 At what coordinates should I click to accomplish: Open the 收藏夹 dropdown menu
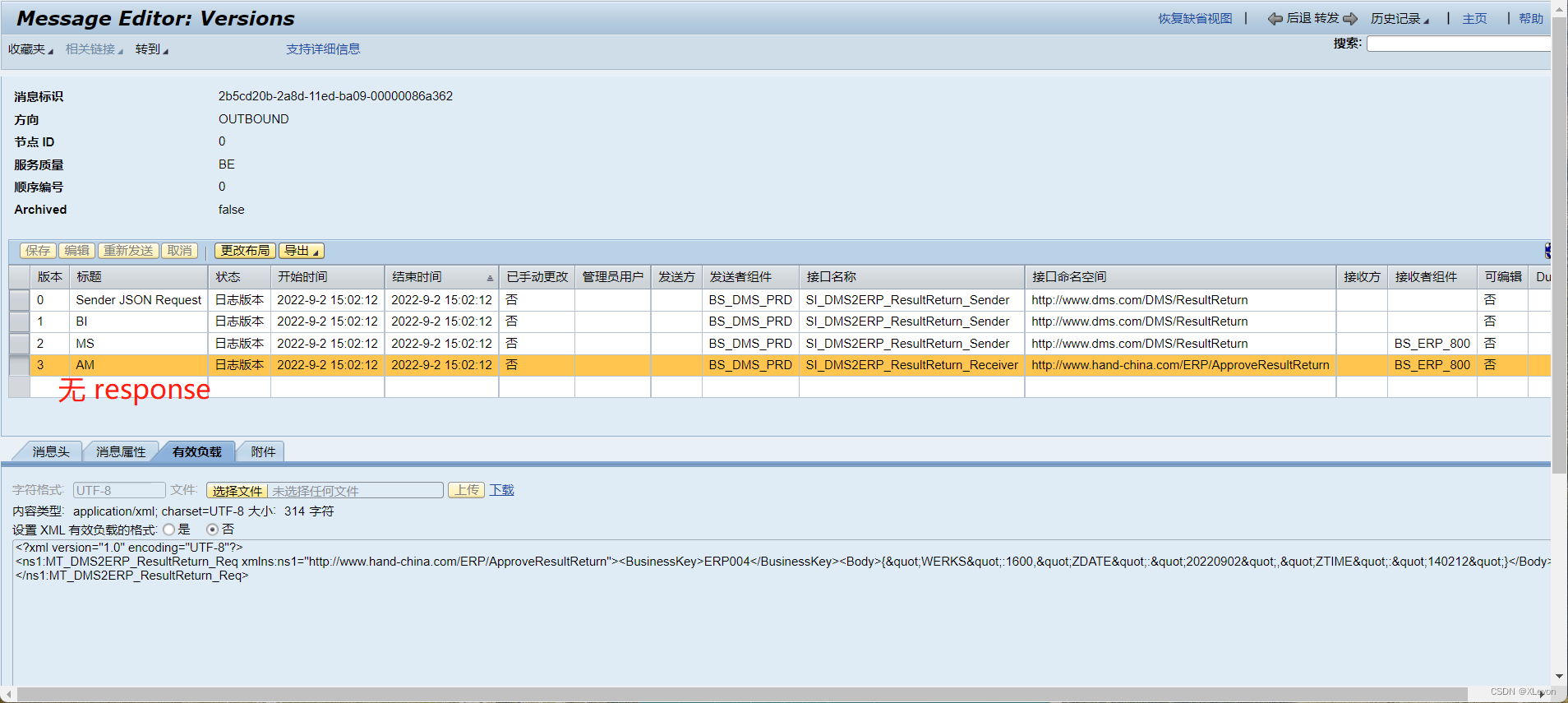point(30,49)
